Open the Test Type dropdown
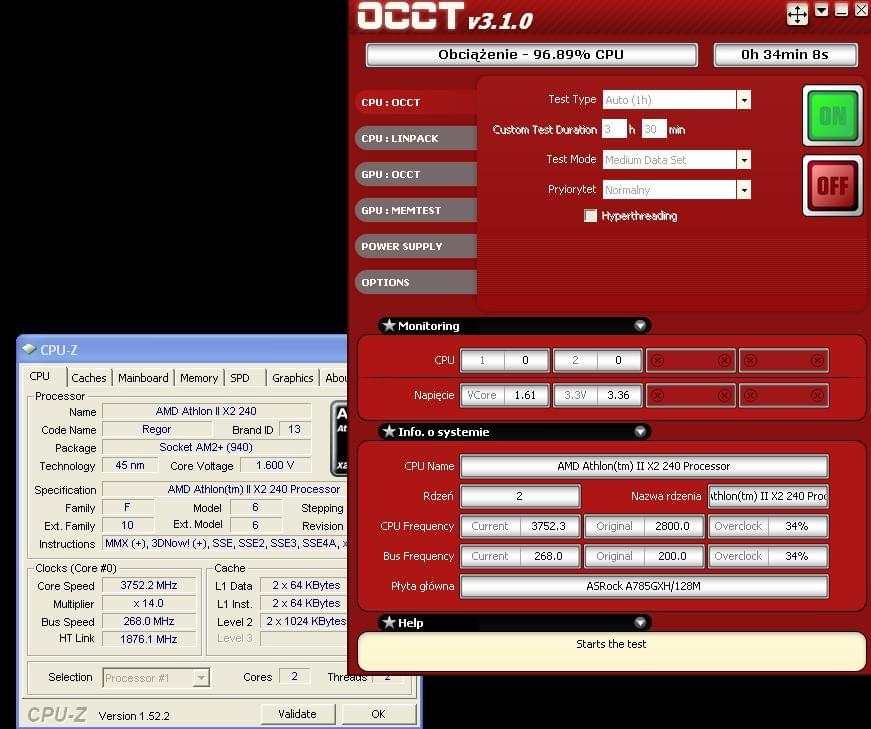This screenshot has height=729, width=871. 744,100
